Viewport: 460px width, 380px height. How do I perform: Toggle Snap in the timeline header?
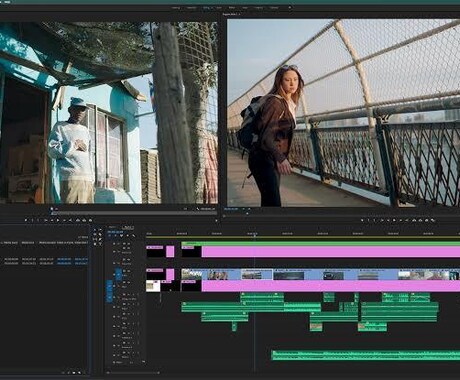click(x=116, y=236)
